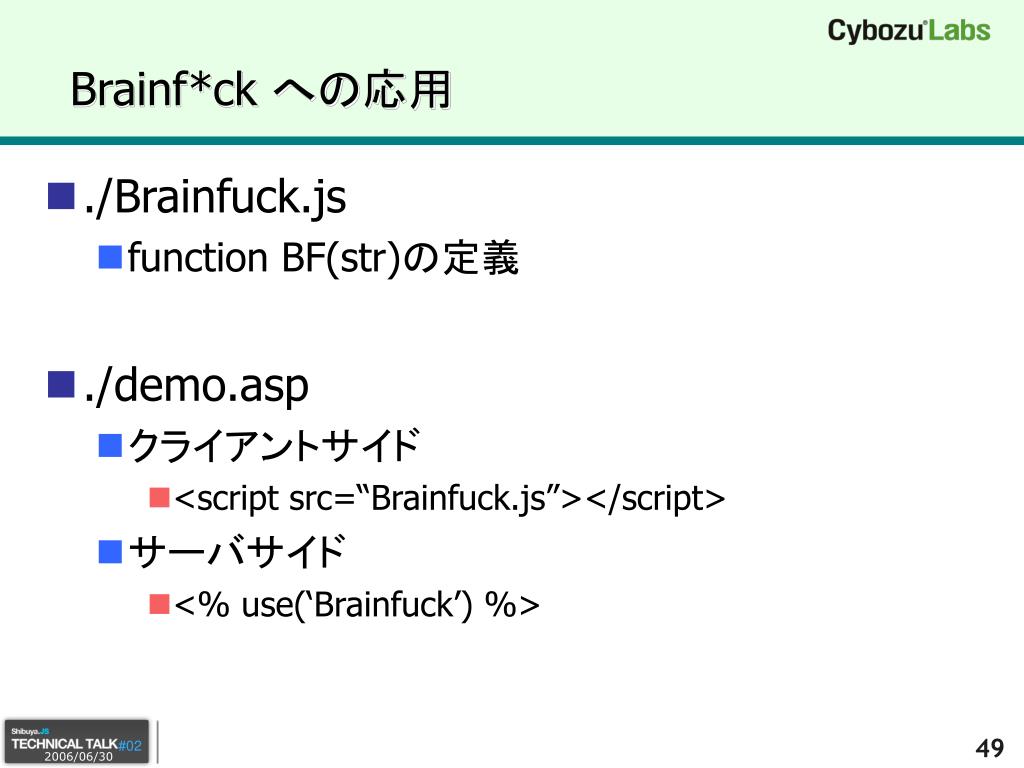
Task: Click the slide page number 49
Action: (990, 748)
